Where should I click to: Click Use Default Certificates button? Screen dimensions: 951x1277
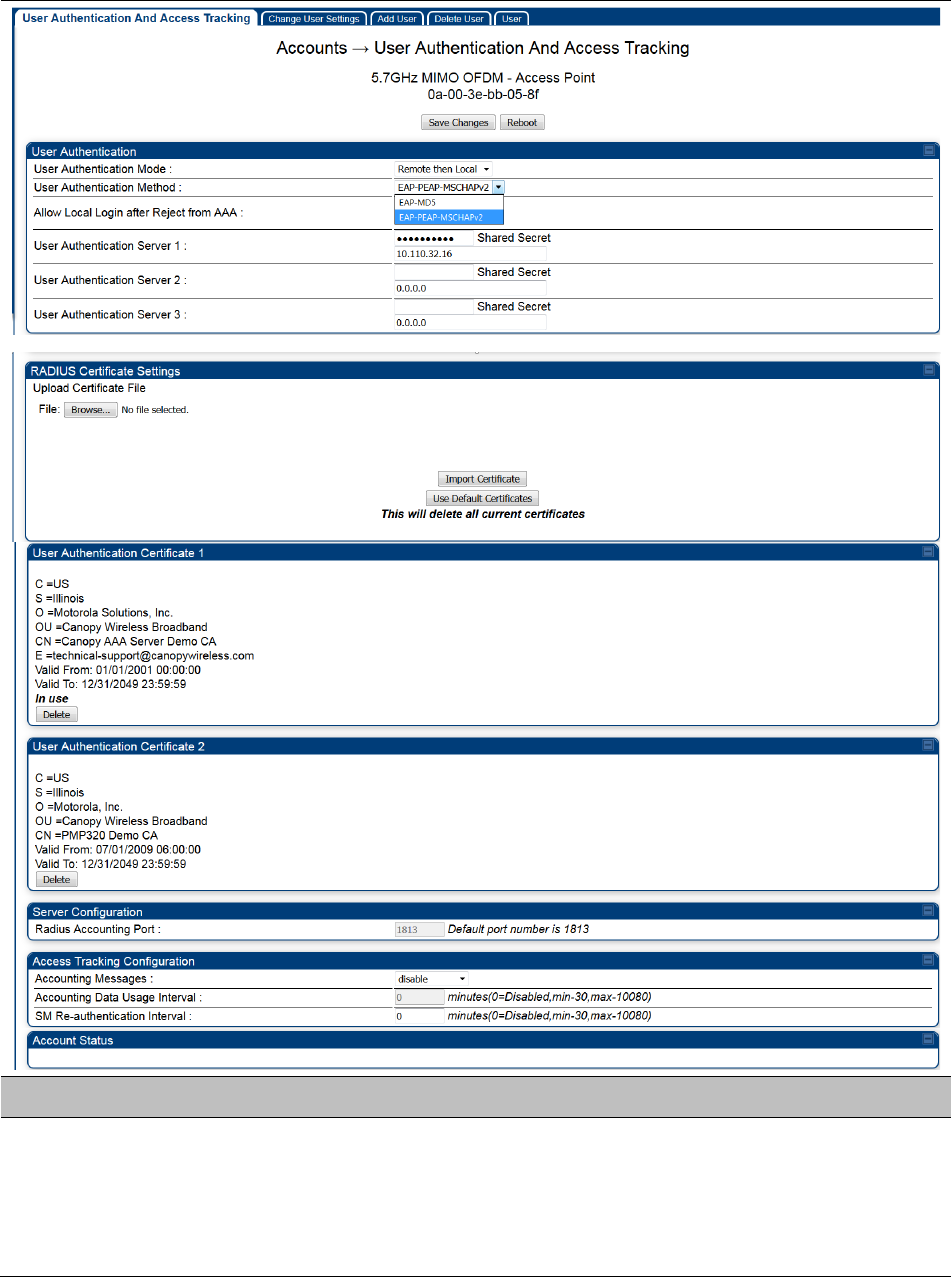pos(483,498)
